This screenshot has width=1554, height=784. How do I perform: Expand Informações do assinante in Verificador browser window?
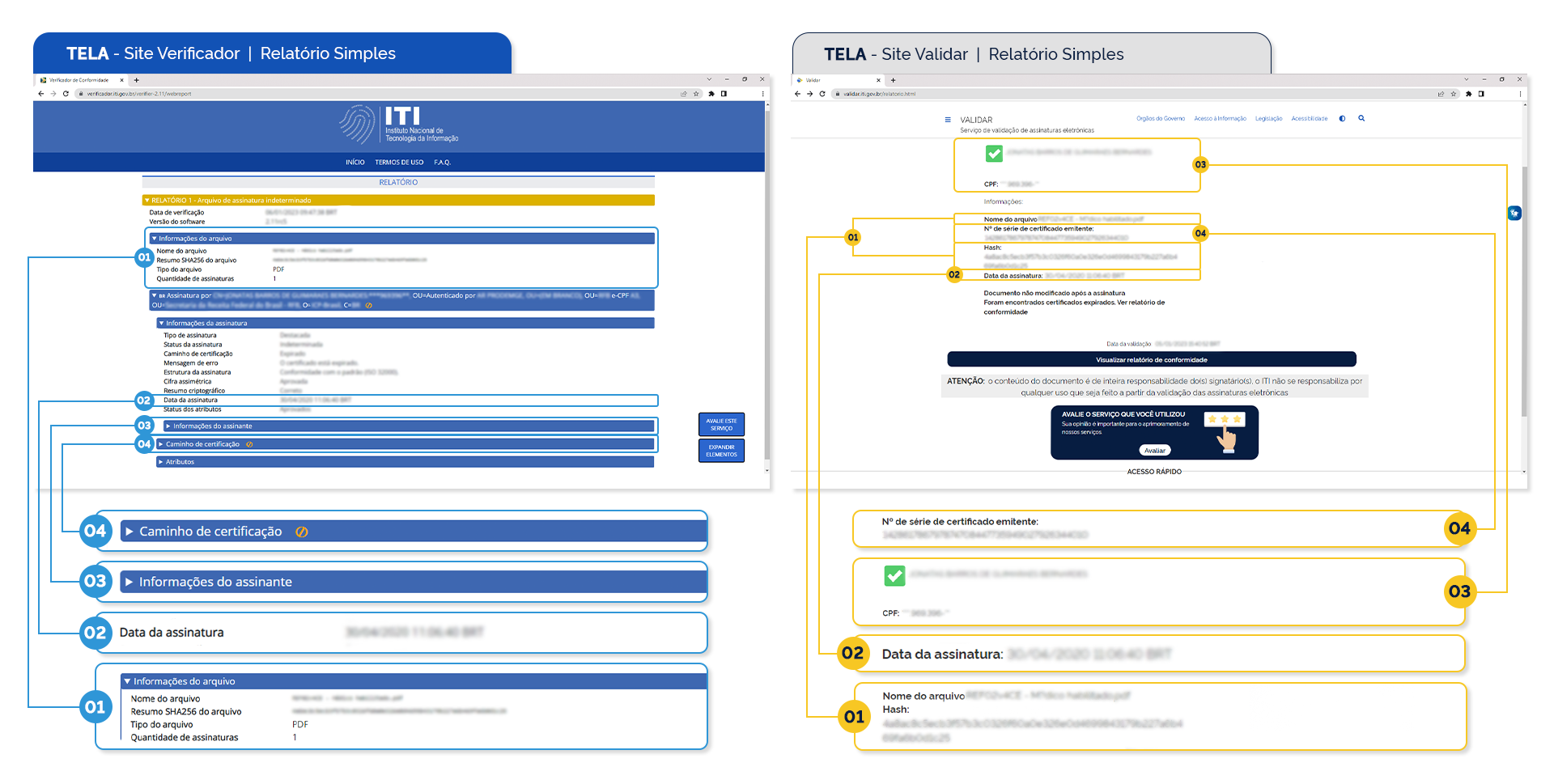[x=409, y=426]
